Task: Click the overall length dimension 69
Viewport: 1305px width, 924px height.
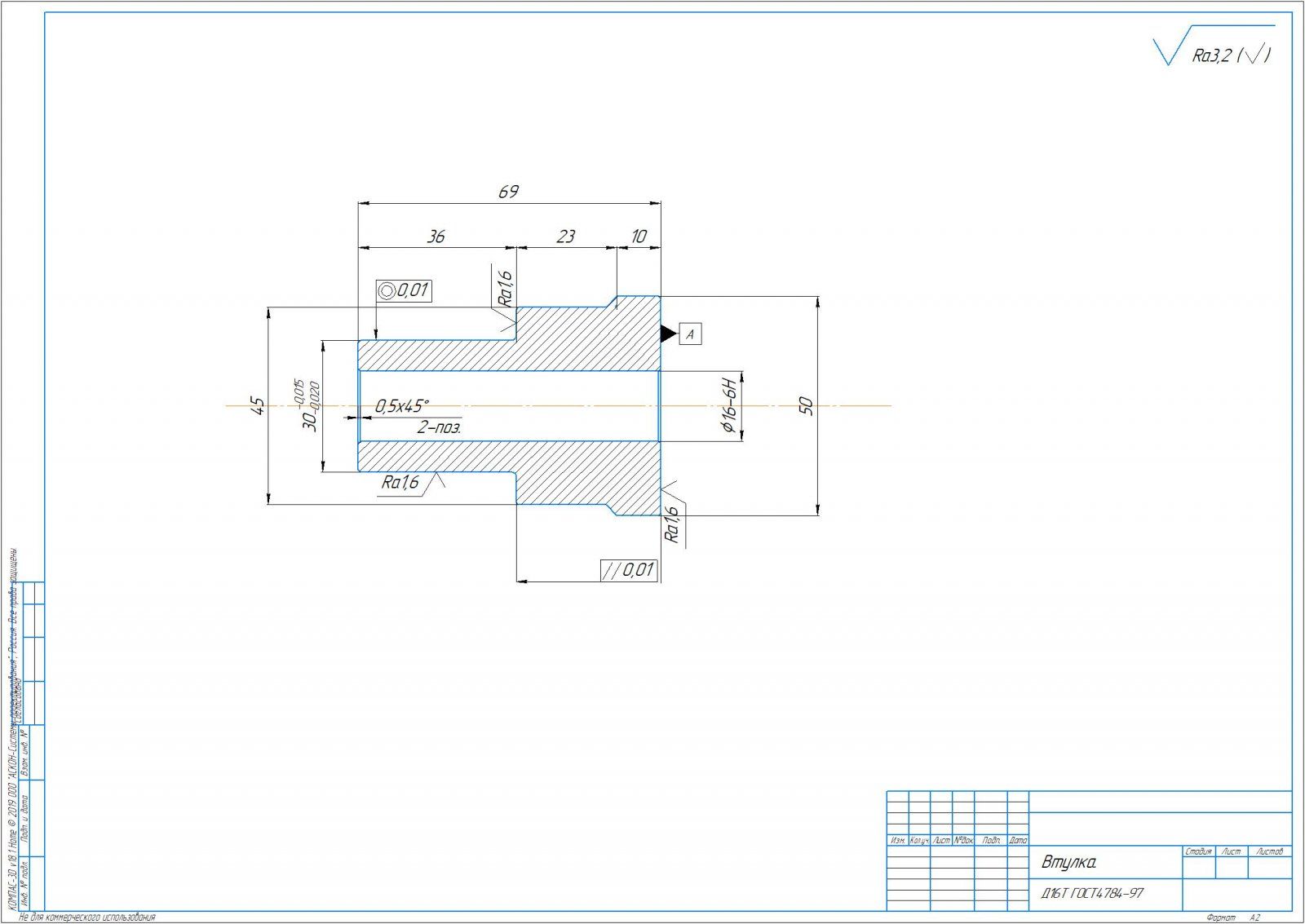Action: [508, 192]
